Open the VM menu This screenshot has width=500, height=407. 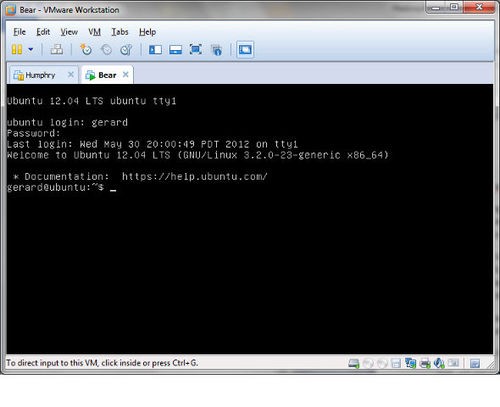coord(94,32)
